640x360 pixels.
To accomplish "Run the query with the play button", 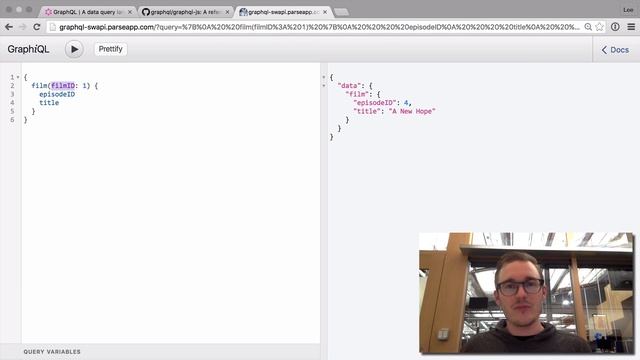I will pos(74,49).
